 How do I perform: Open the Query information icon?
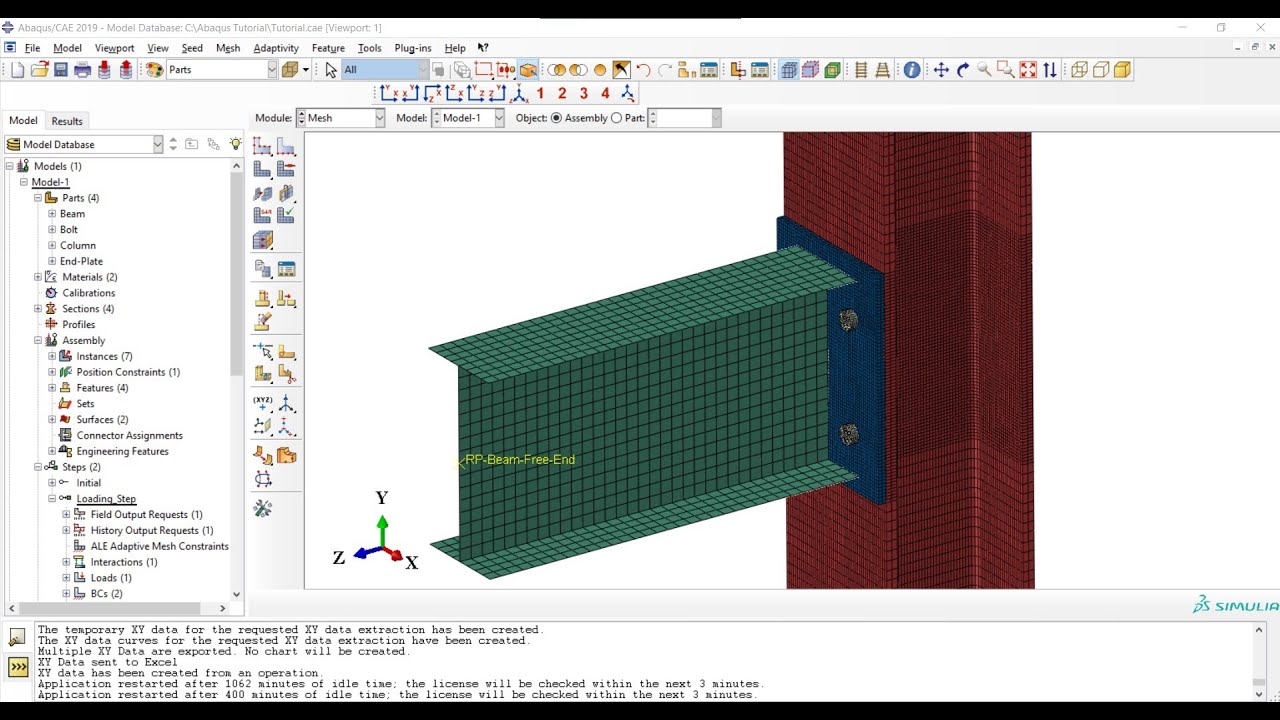[x=912, y=70]
